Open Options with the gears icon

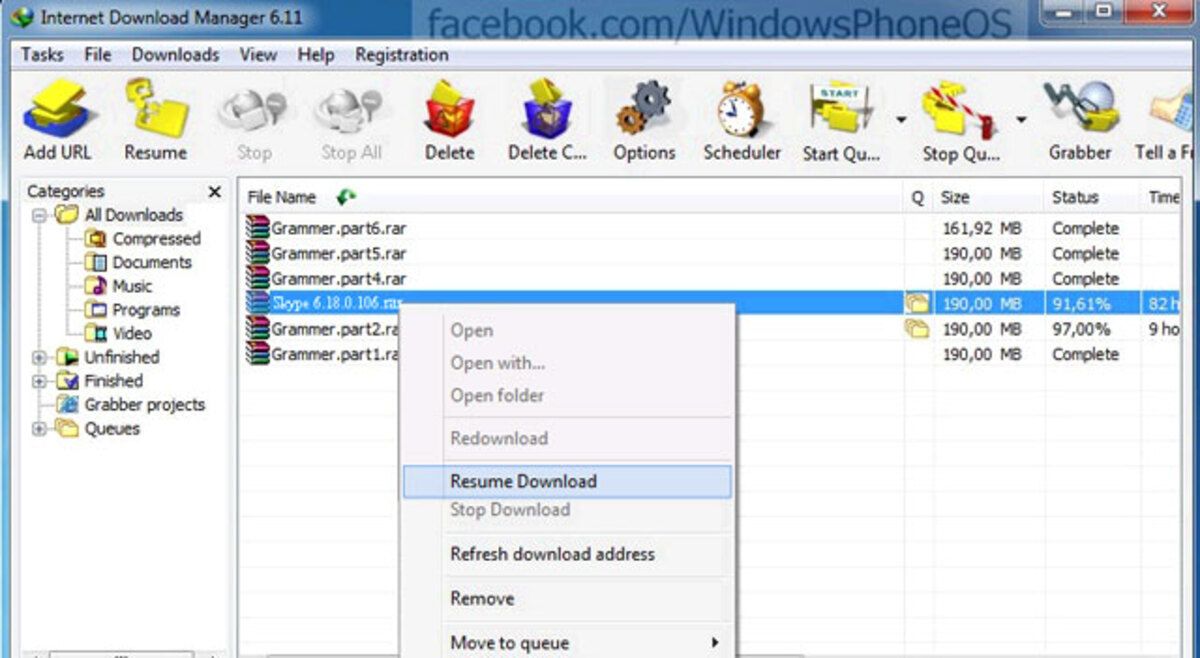(x=643, y=108)
